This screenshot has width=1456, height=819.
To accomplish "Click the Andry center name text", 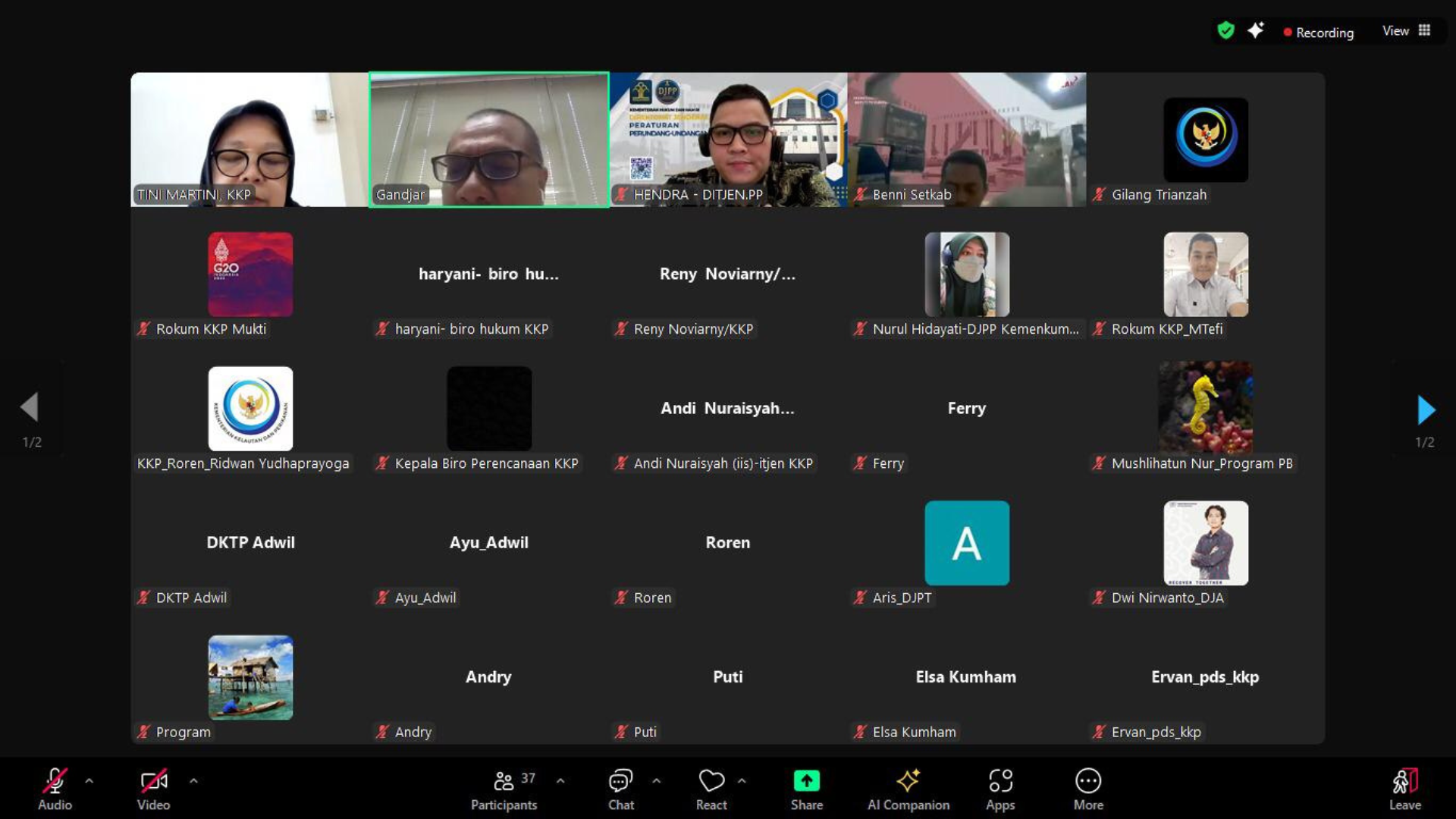I will (x=488, y=677).
